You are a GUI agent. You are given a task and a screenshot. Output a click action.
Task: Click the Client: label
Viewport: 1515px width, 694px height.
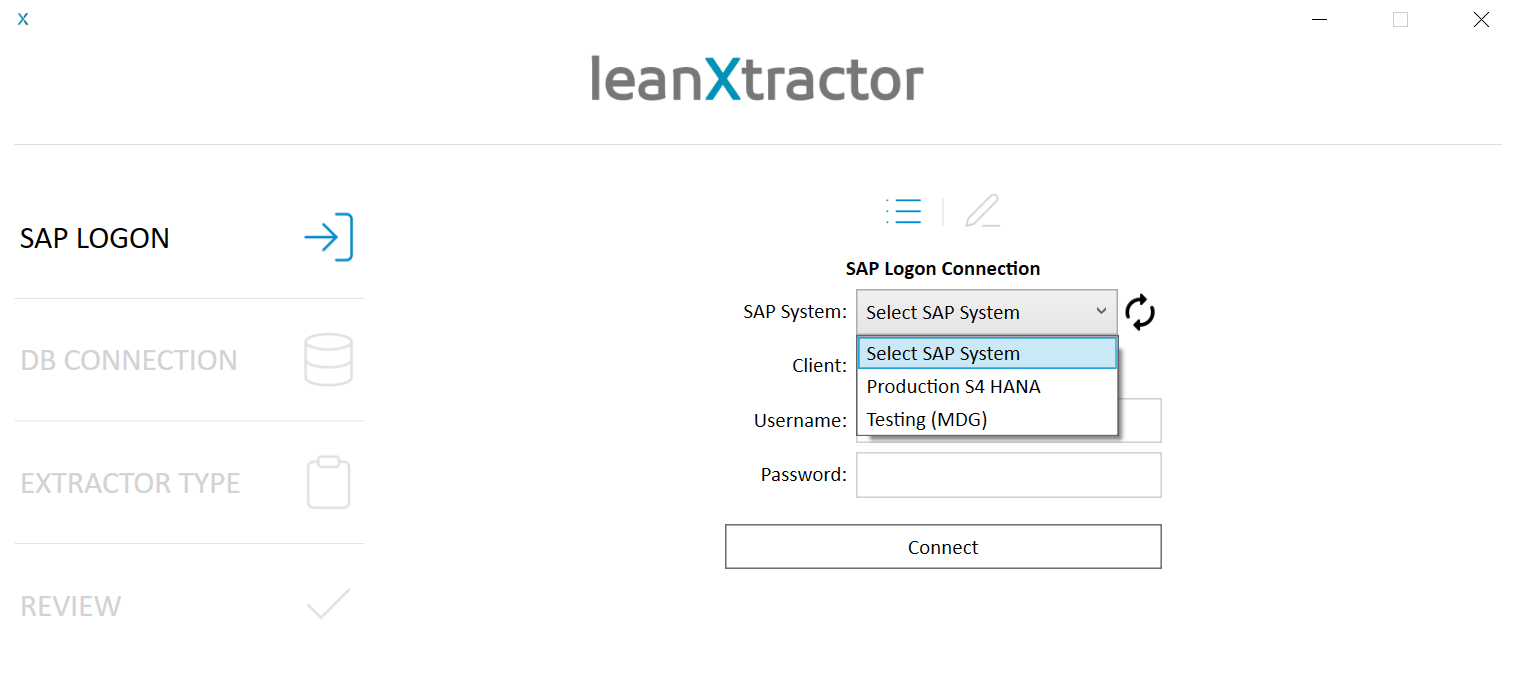pyautogui.click(x=820, y=365)
